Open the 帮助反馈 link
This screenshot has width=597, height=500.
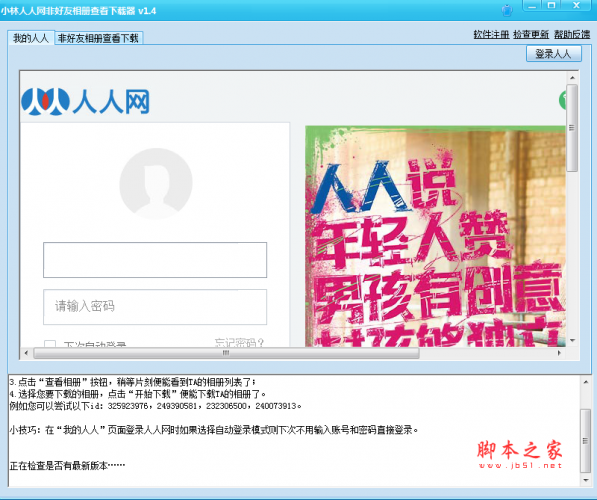(572, 35)
